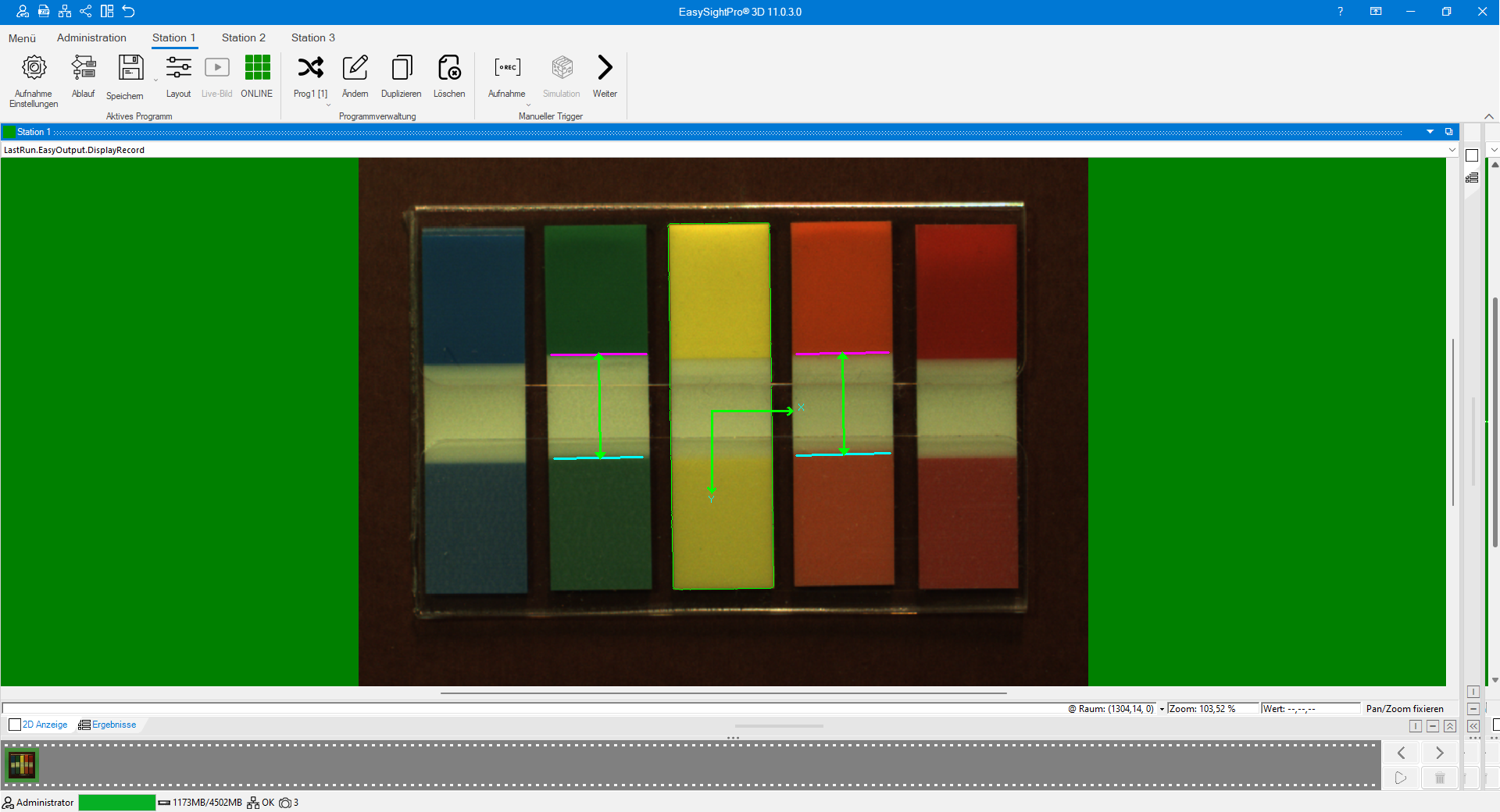Open the Ergebnisse results tab
Viewport: 1500px width, 812px height.
[108, 725]
